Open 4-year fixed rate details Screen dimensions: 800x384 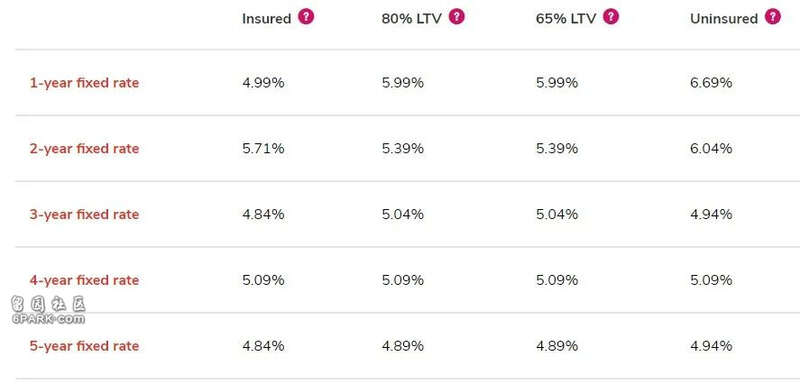pos(84,280)
